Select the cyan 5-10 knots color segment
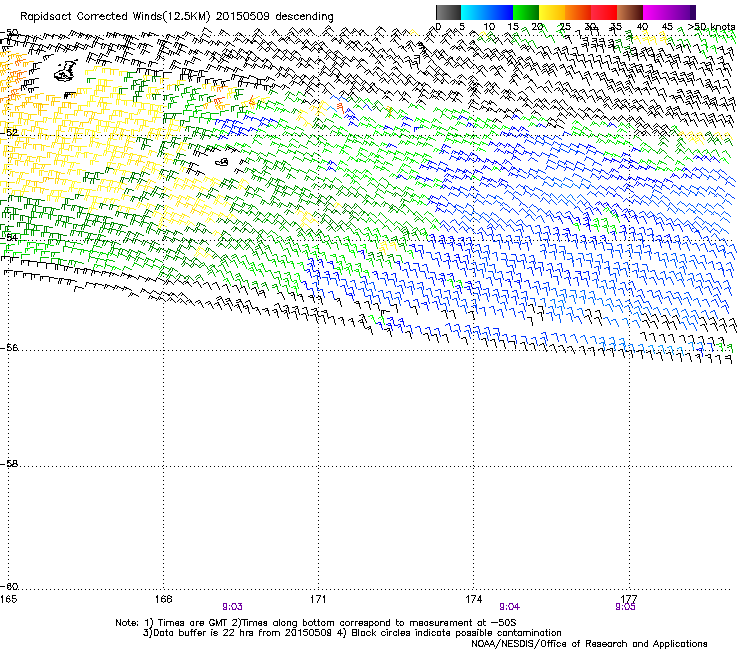Viewport: 740px width, 650px height. 473,12
